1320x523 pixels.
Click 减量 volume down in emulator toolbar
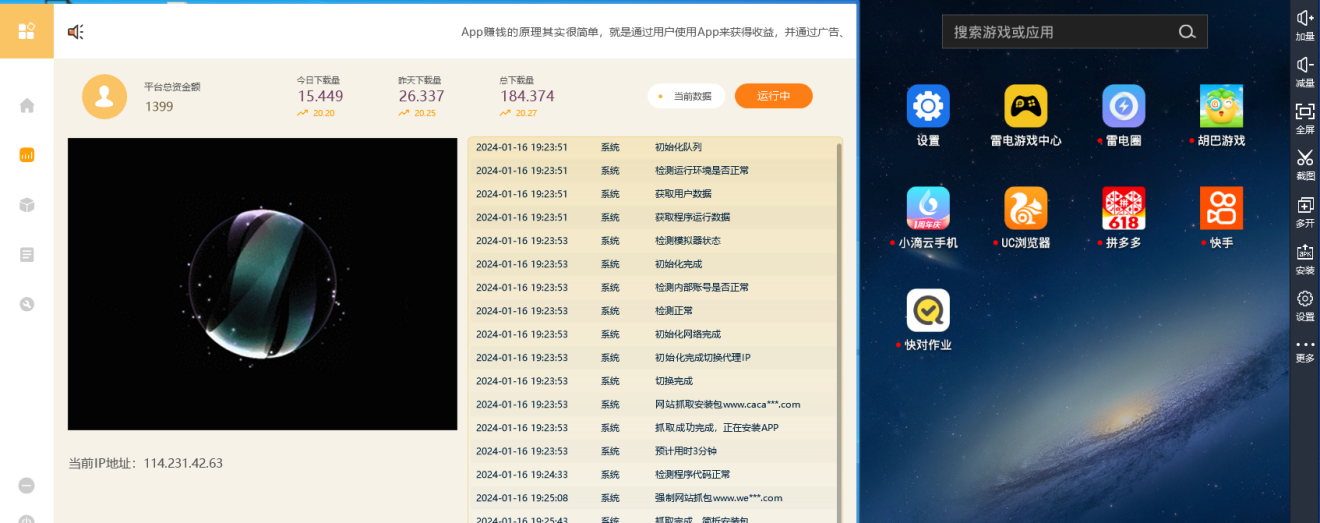1305,72
